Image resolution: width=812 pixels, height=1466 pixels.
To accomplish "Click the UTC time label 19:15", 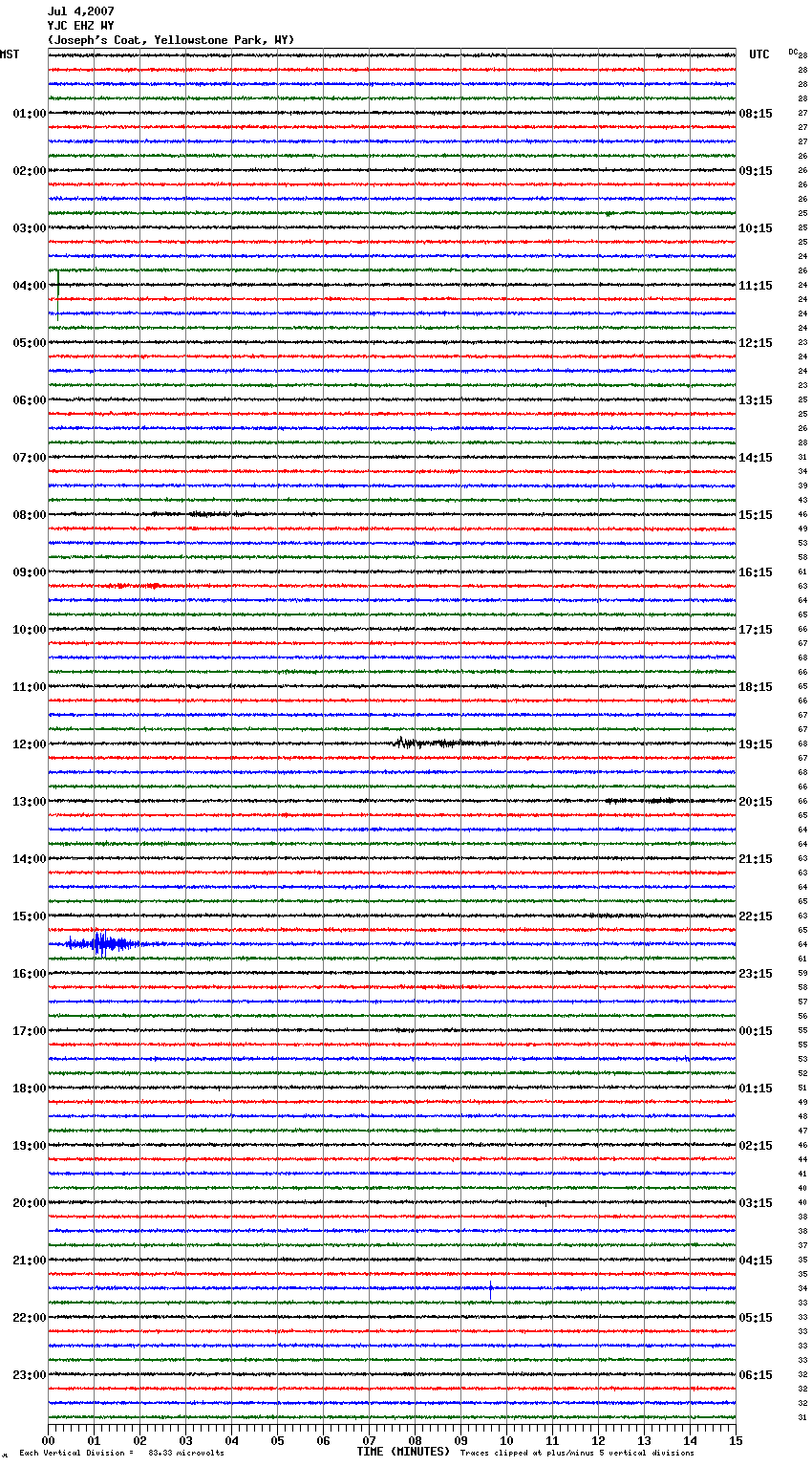I will tap(756, 744).
